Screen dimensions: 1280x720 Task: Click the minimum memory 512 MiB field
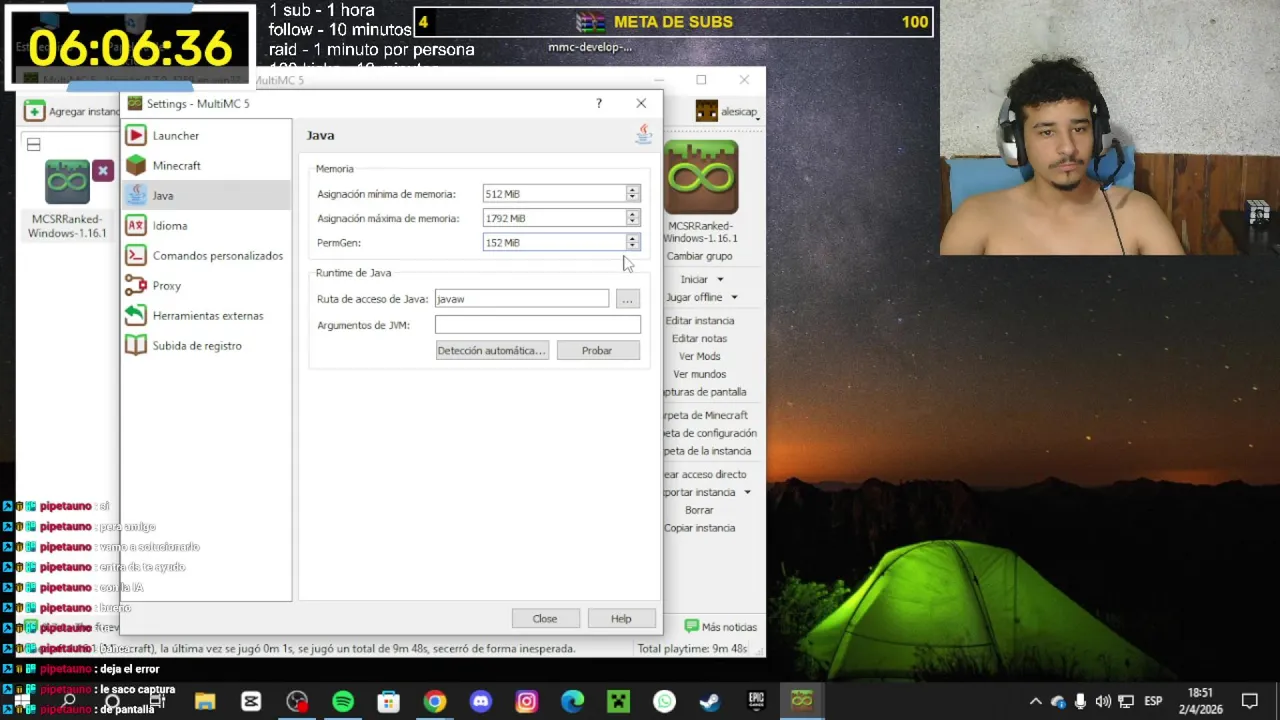click(x=554, y=194)
